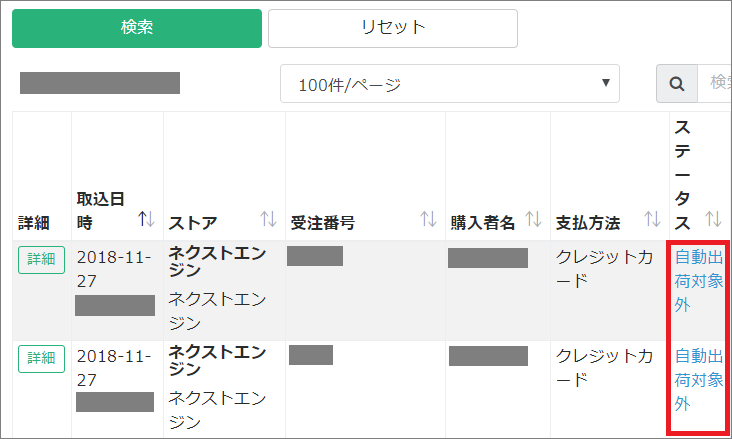Click the 取込日時 column header
The width and height of the screenshot is (732, 439).
[x=100, y=210]
